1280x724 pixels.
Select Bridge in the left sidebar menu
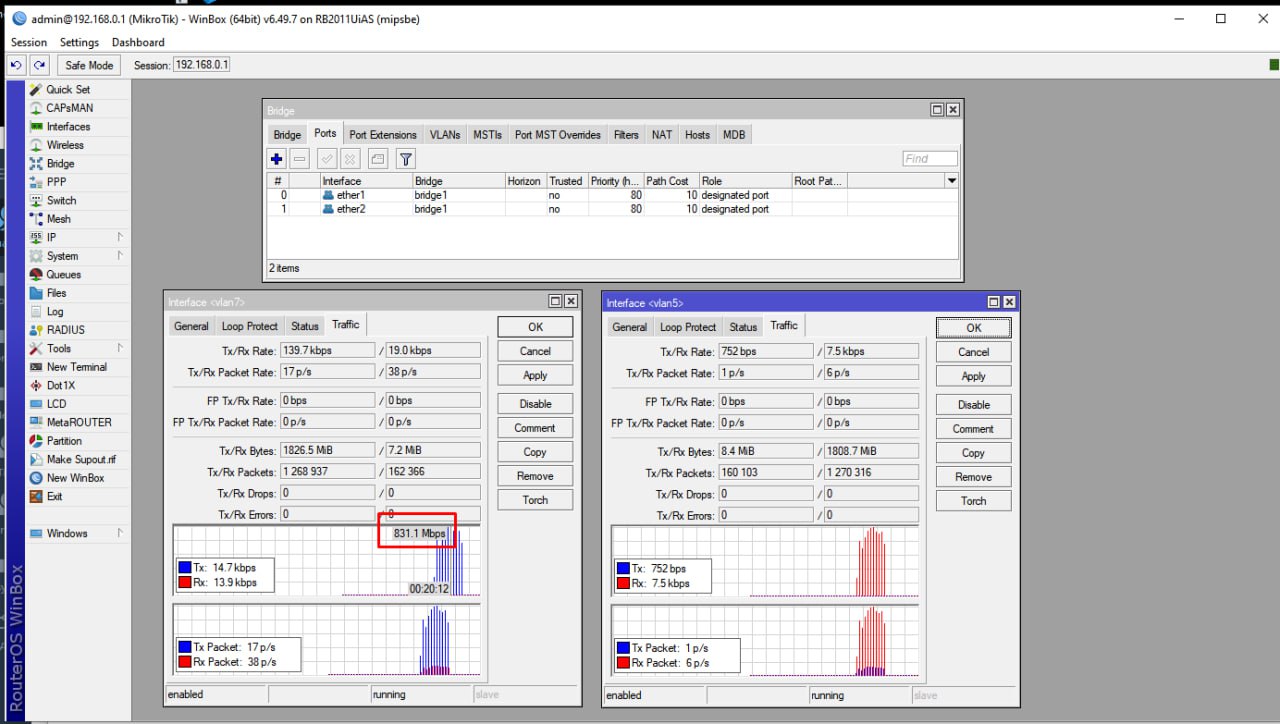[x=60, y=164]
